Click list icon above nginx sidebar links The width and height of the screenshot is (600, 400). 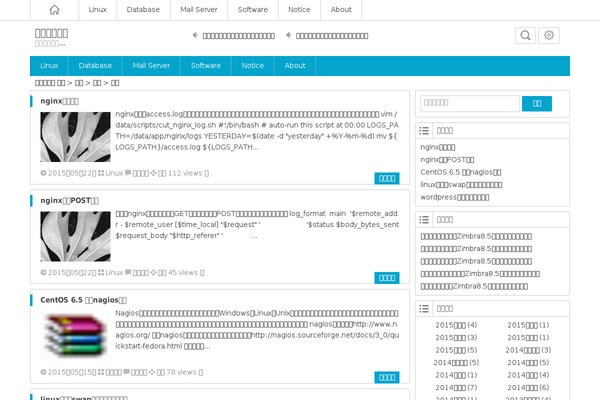pyautogui.click(x=424, y=131)
